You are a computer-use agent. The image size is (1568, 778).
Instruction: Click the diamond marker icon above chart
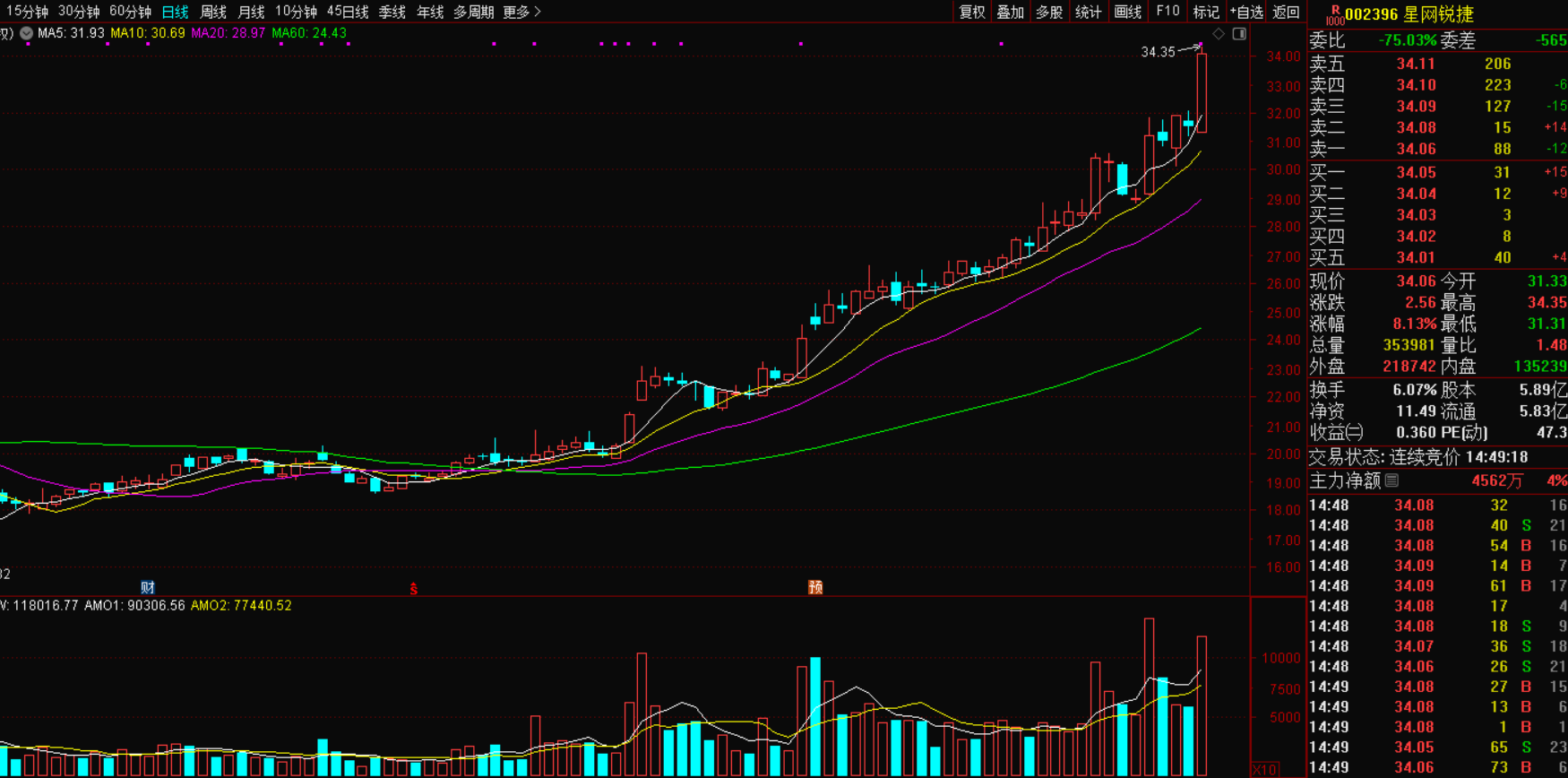tap(1219, 34)
